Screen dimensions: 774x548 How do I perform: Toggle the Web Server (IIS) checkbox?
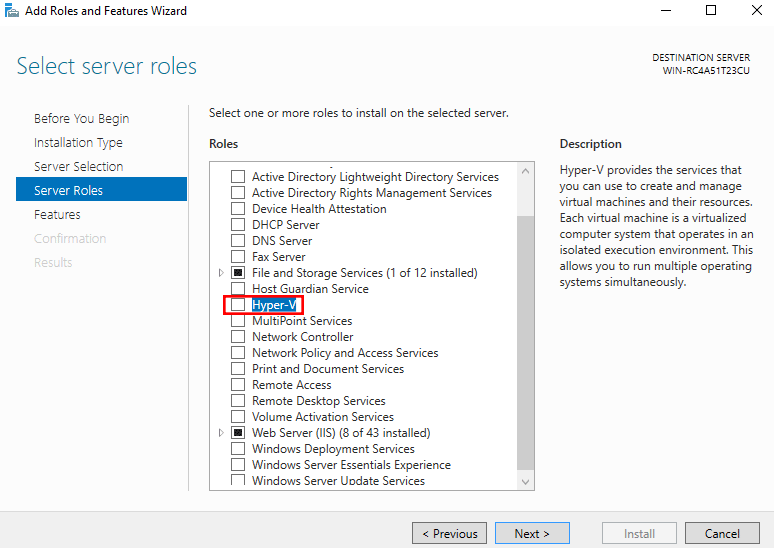click(238, 433)
